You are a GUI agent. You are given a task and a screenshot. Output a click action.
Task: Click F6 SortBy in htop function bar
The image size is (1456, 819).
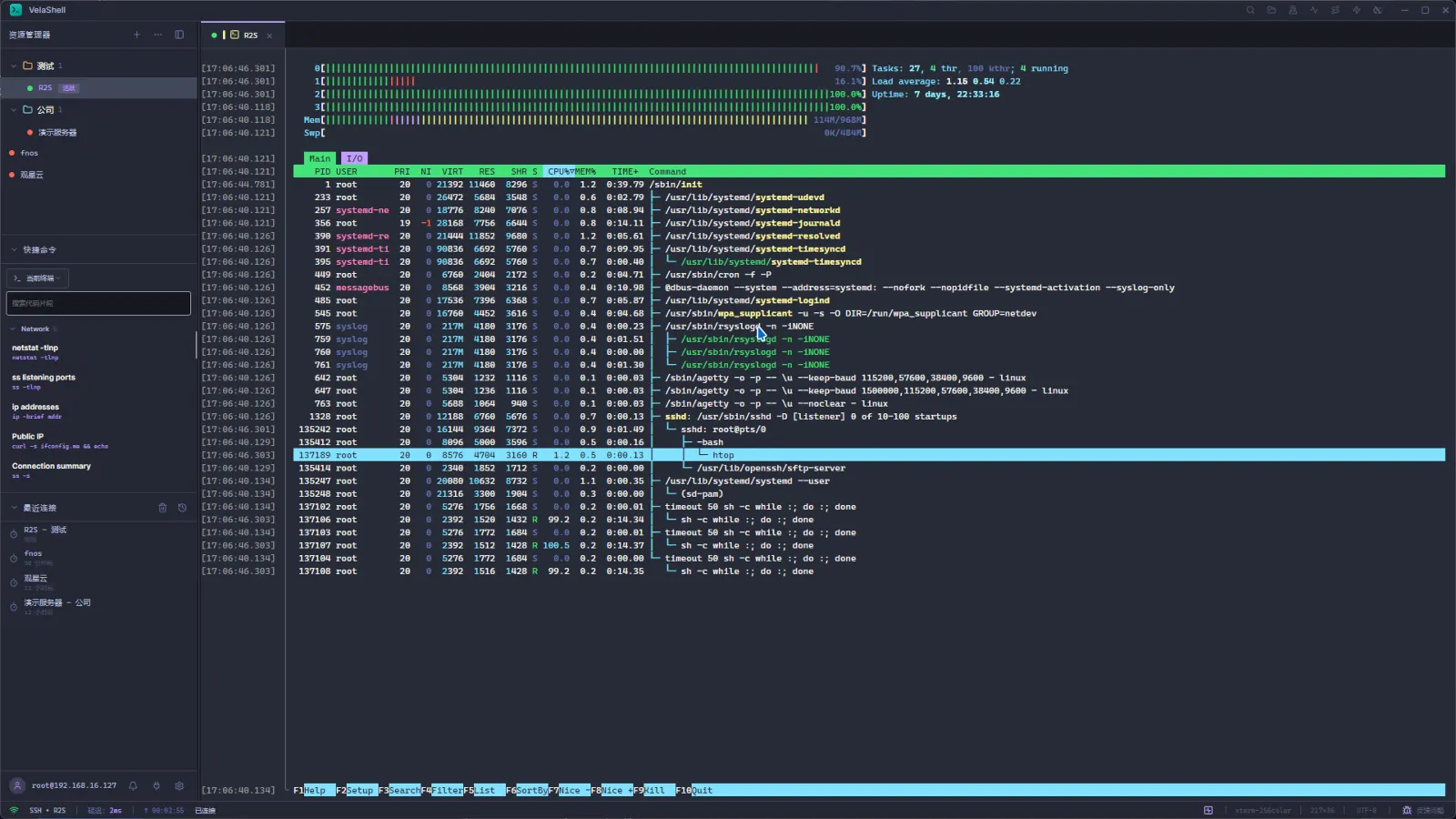pyautogui.click(x=527, y=790)
